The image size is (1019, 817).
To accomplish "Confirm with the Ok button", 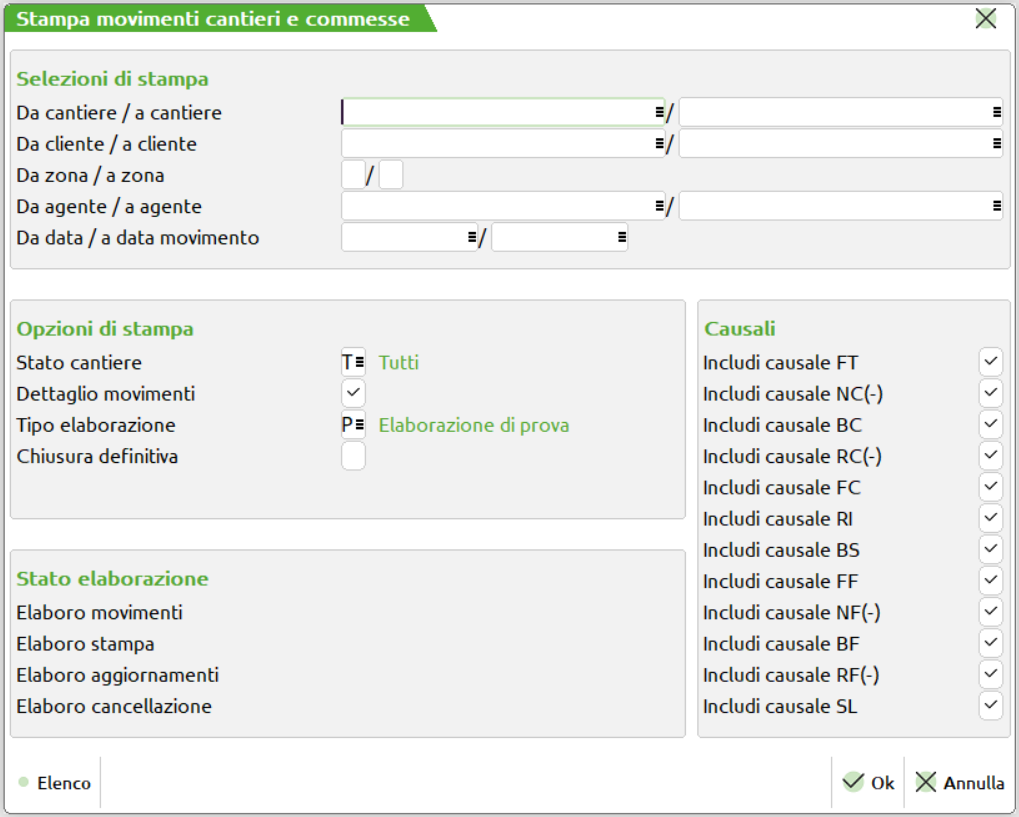I will (868, 783).
